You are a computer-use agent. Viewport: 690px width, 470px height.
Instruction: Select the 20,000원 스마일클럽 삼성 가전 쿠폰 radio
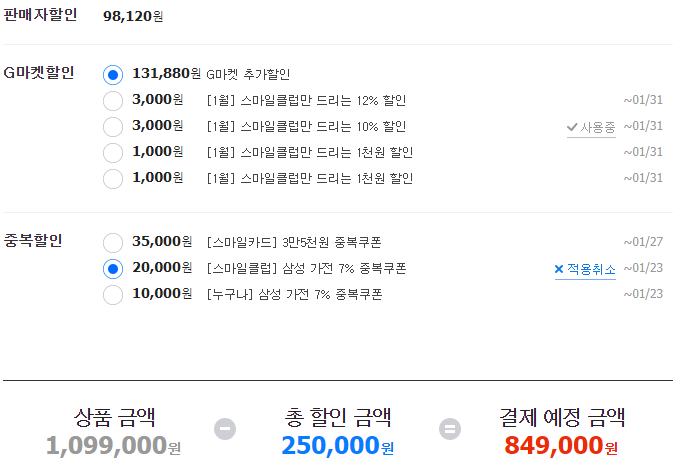click(x=113, y=269)
